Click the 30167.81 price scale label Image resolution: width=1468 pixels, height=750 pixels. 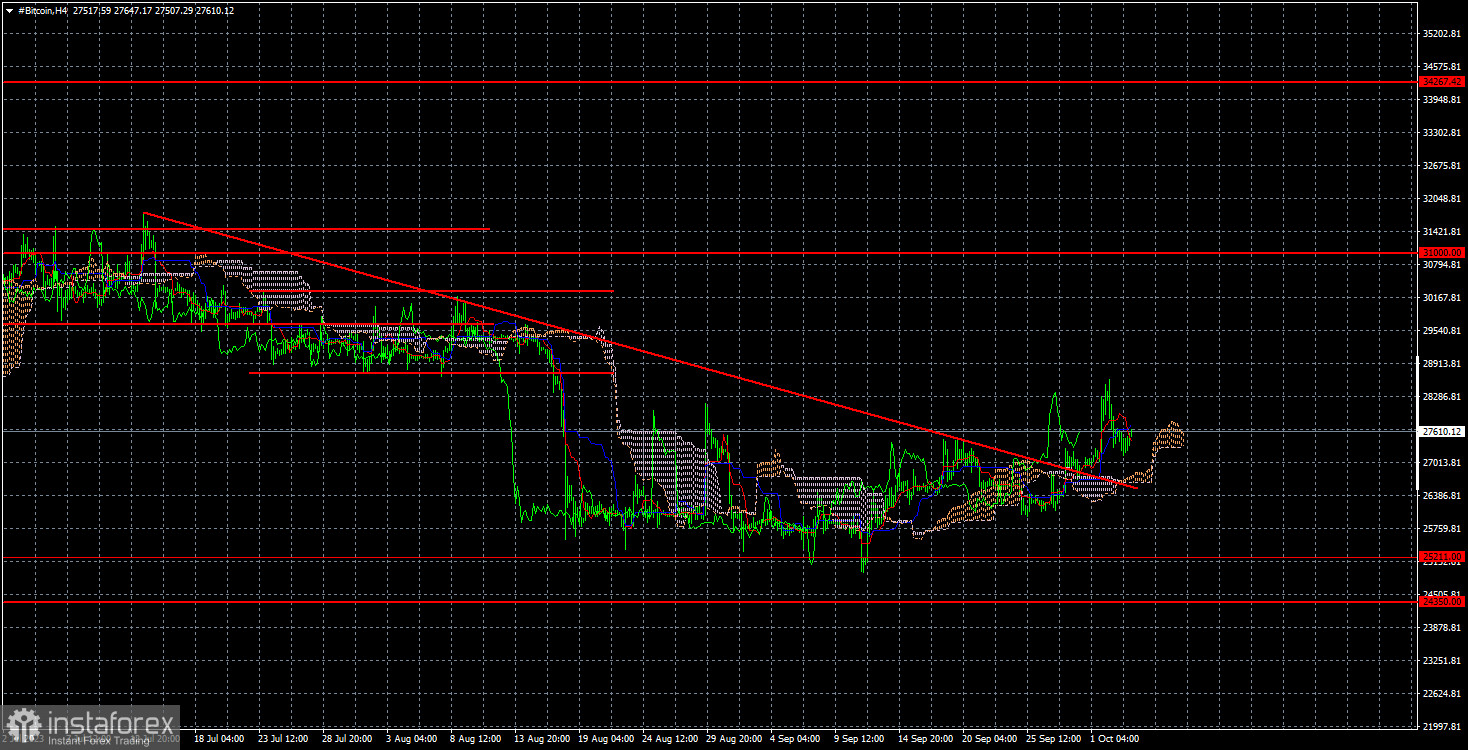[x=1443, y=298]
